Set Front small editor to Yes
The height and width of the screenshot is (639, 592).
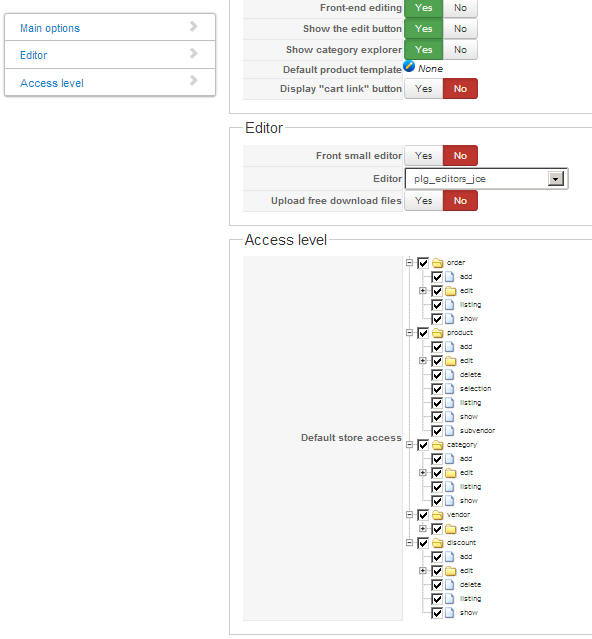tap(424, 156)
